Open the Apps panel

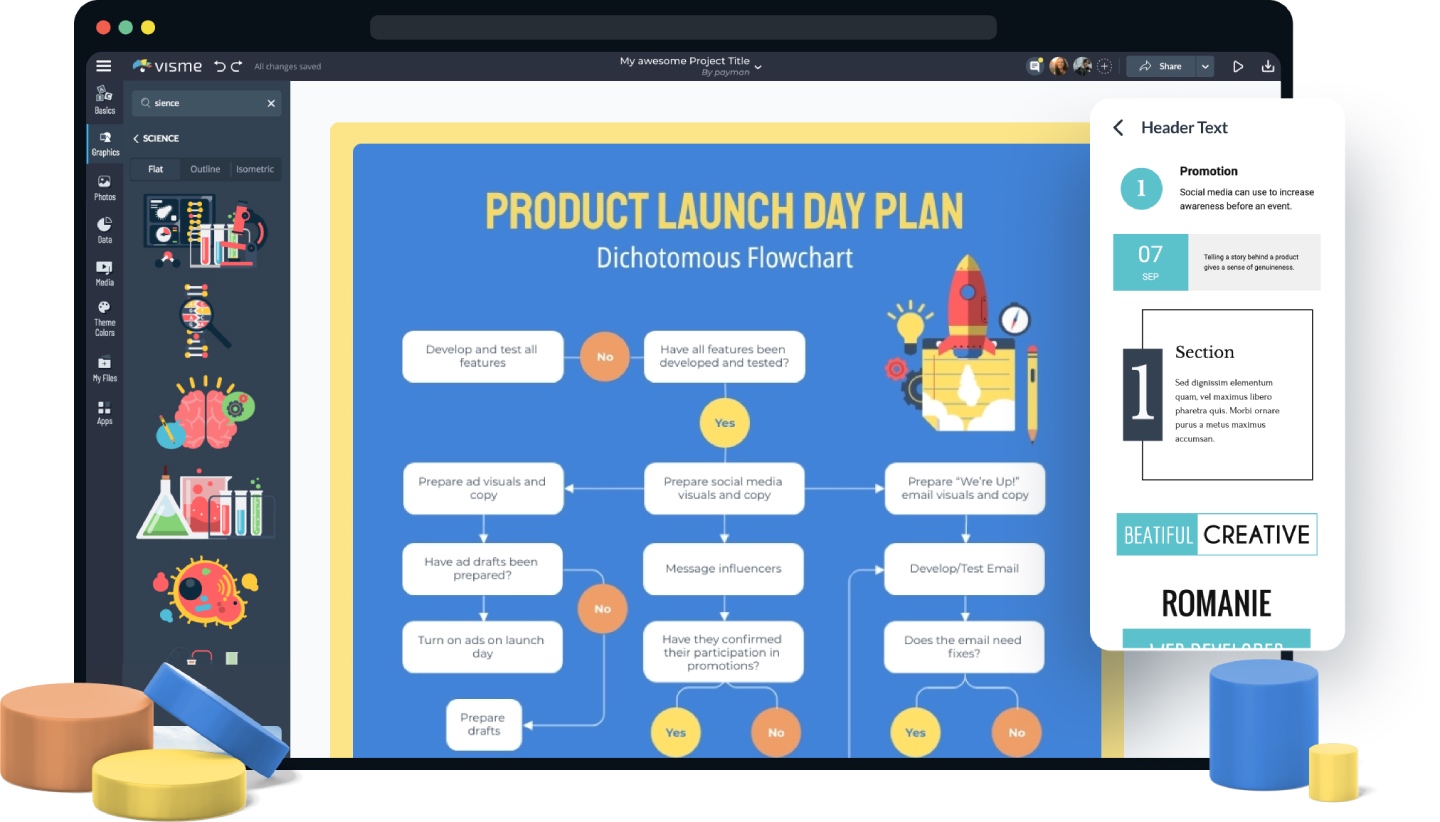[x=104, y=410]
